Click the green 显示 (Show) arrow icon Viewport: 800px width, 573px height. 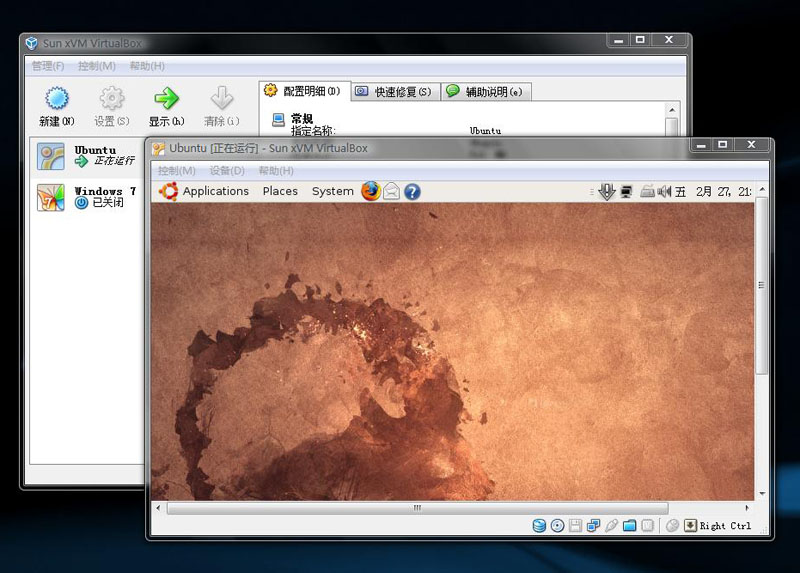pyautogui.click(x=167, y=98)
